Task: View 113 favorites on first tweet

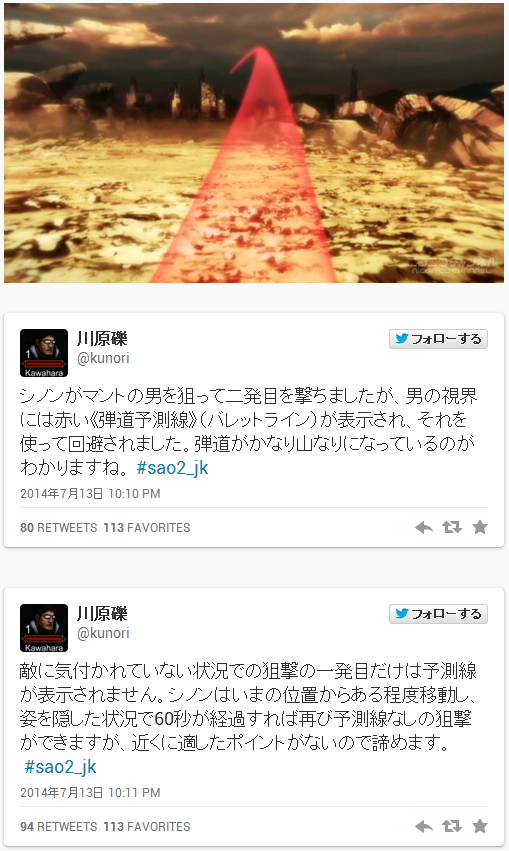Action: tap(147, 528)
